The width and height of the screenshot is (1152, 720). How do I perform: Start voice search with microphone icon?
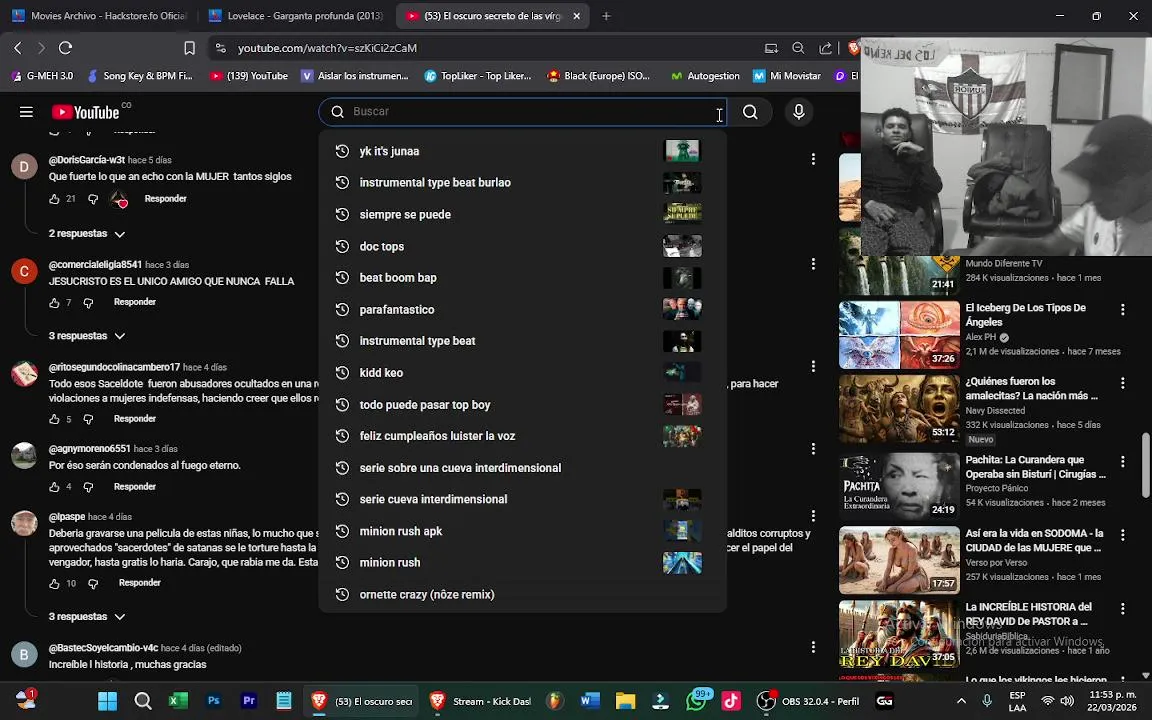799,112
